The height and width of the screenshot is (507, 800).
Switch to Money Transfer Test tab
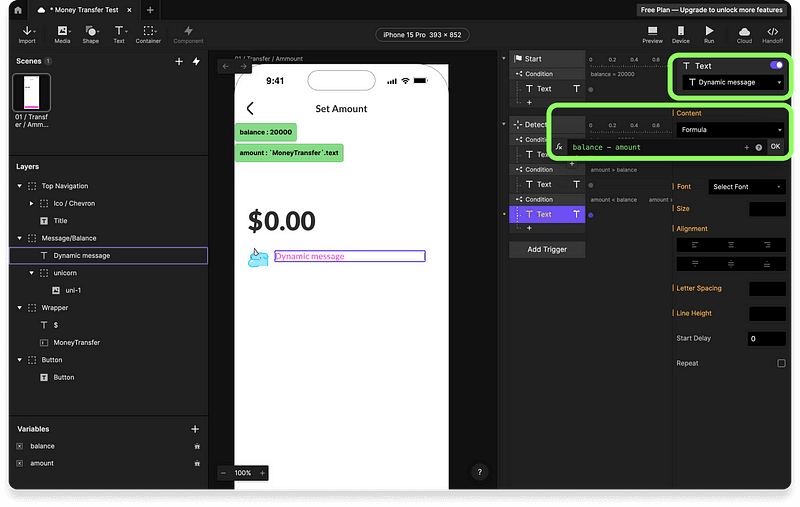84,10
